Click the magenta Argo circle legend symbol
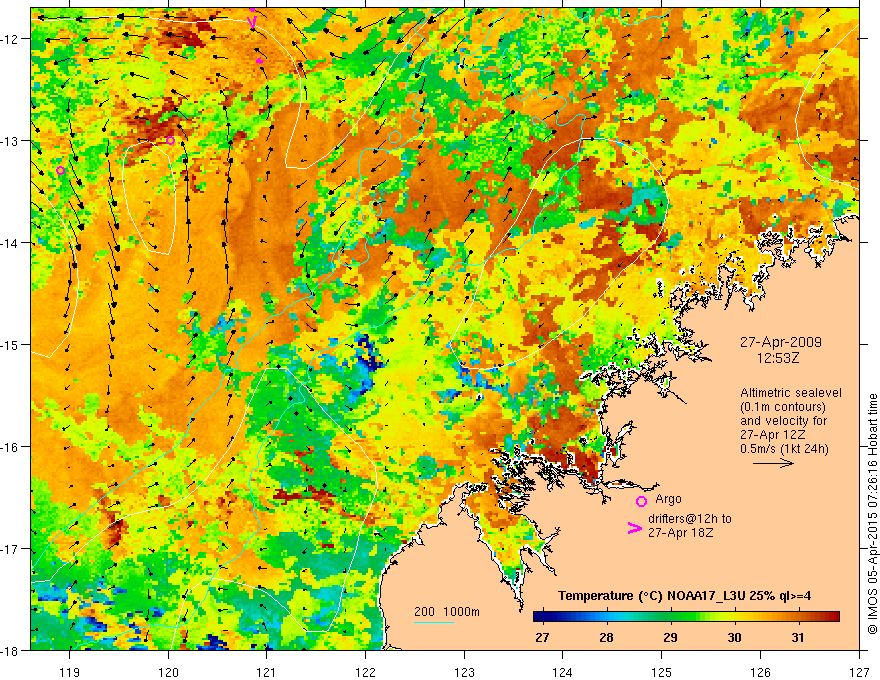The width and height of the screenshot is (880, 680). (x=641, y=501)
